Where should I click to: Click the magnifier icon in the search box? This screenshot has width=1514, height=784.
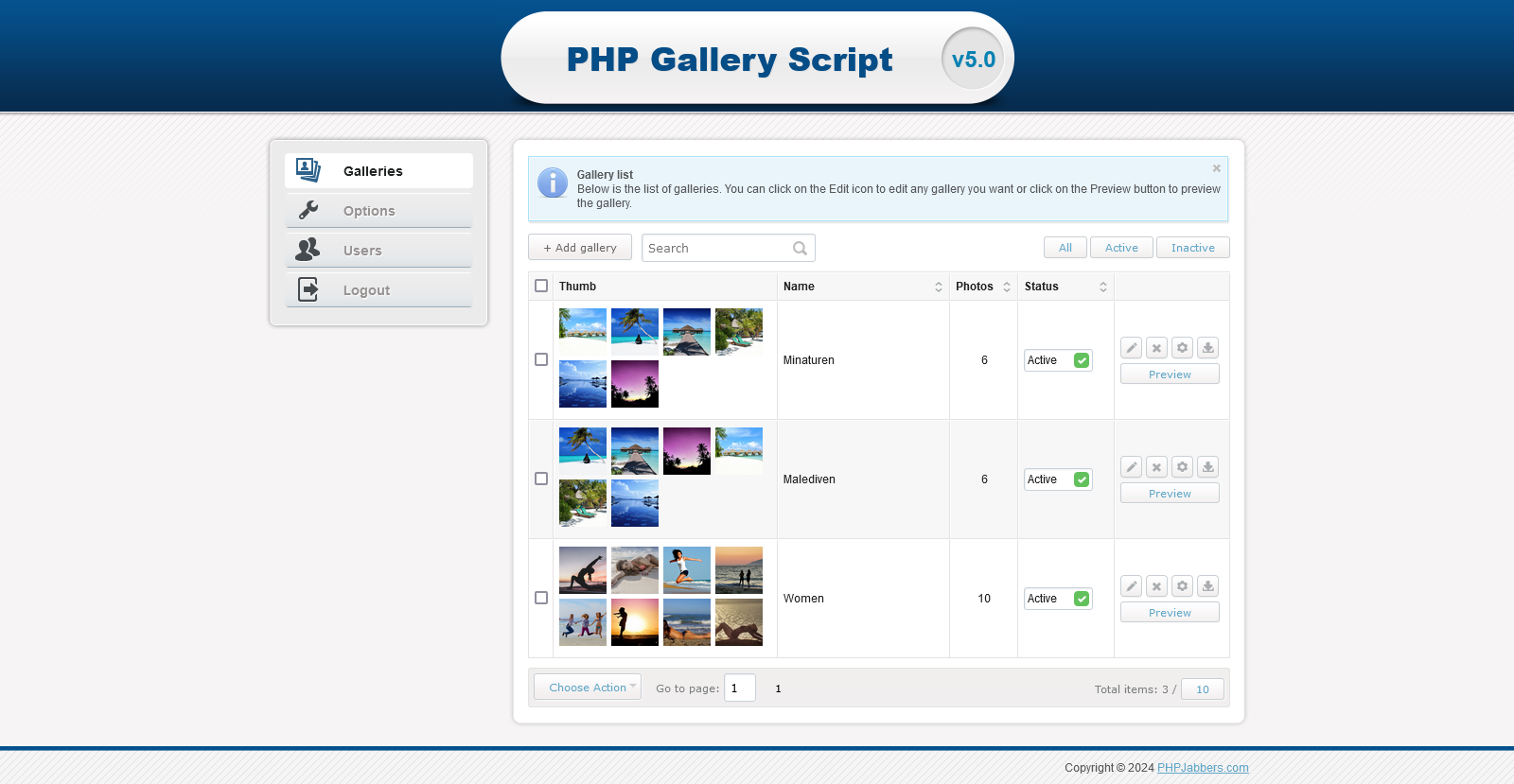click(800, 249)
